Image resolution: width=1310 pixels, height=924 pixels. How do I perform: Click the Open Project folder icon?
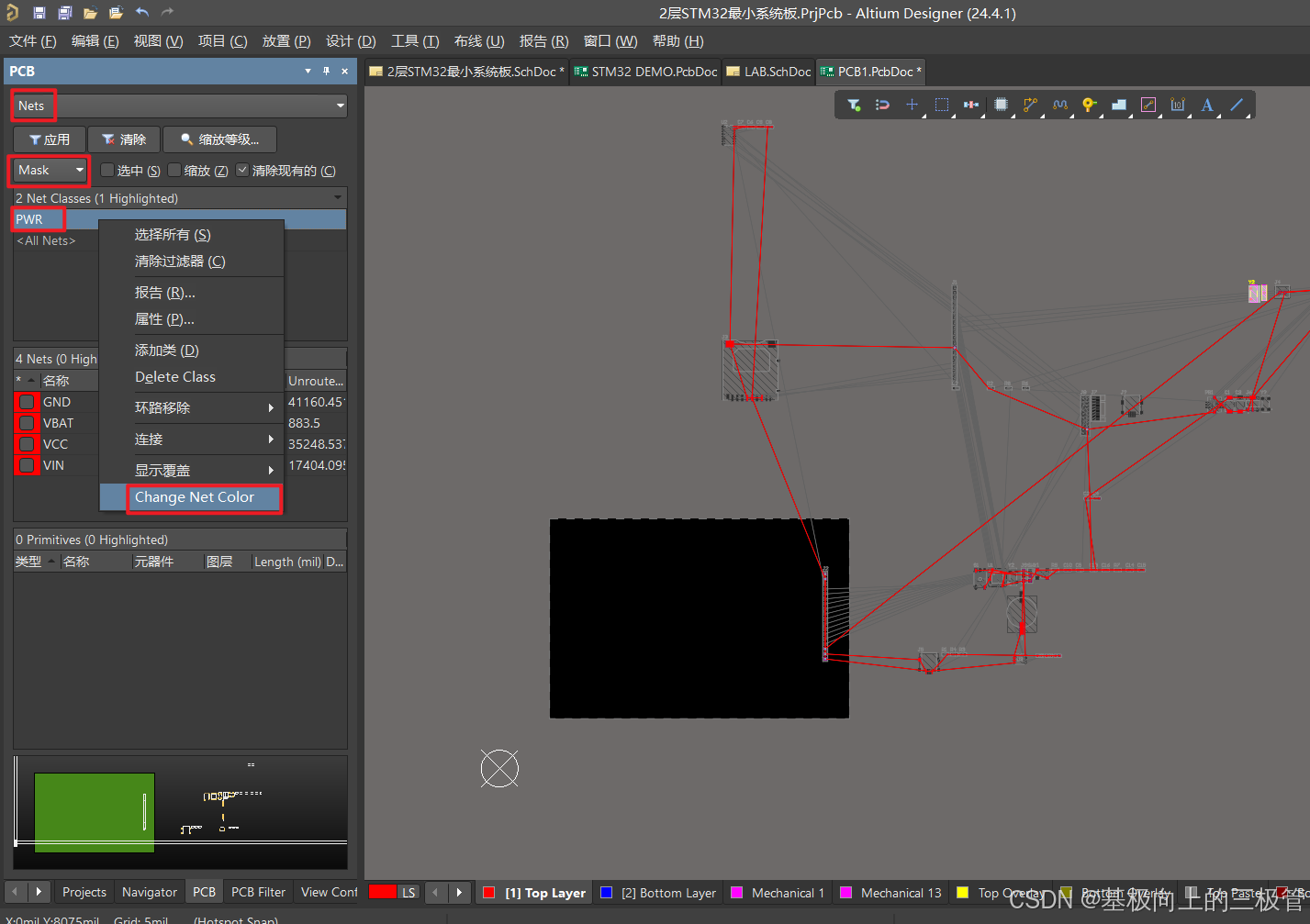click(116, 13)
